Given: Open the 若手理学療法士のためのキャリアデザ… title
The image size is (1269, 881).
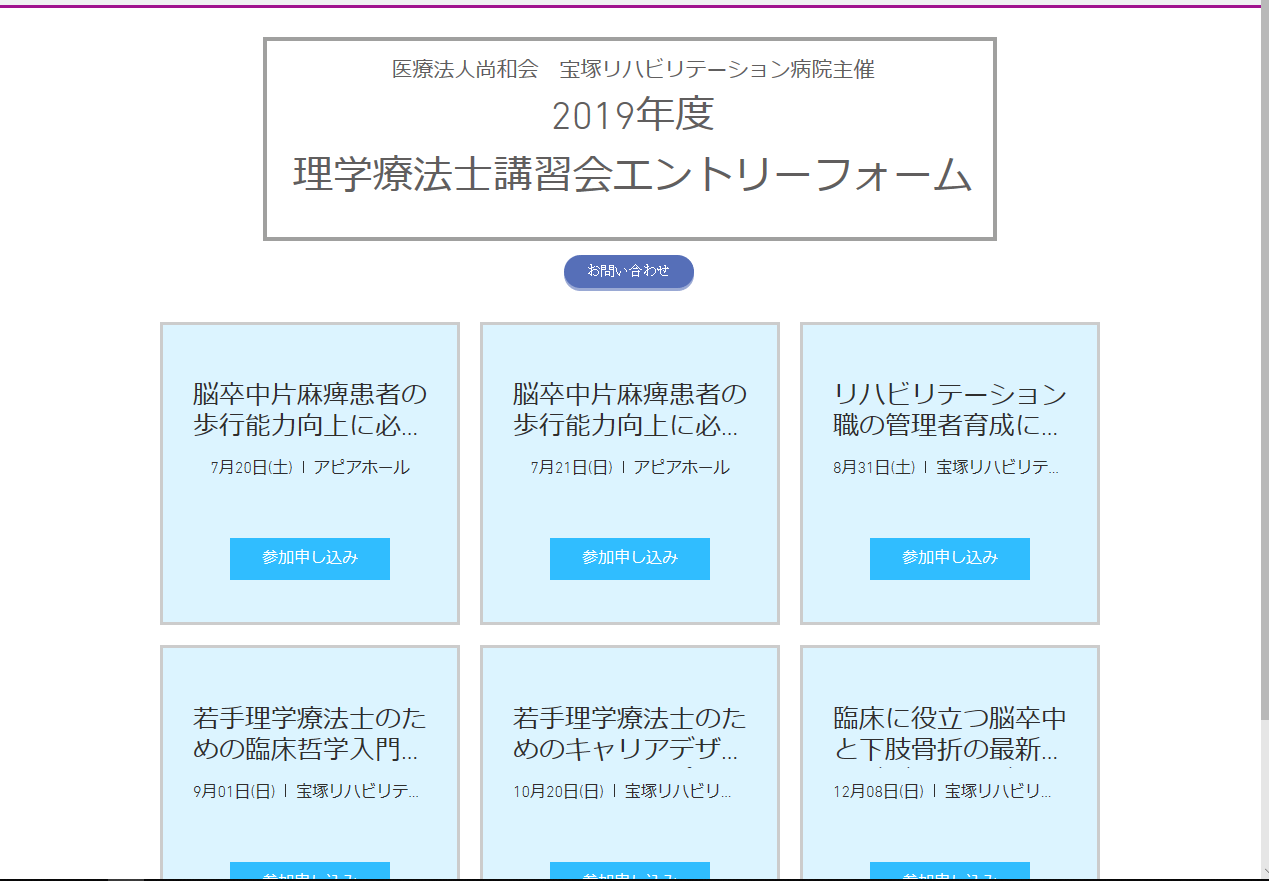Looking at the screenshot, I should pyautogui.click(x=630, y=734).
